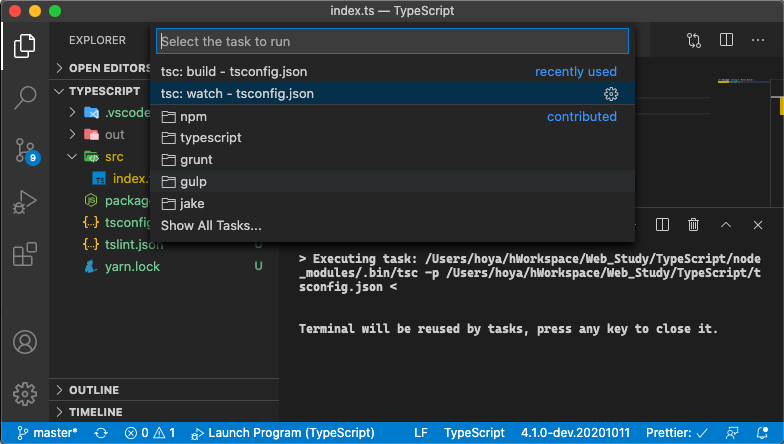This screenshot has width=784, height=444.
Task: Open the Accounts menu icon
Action: click(x=24, y=342)
